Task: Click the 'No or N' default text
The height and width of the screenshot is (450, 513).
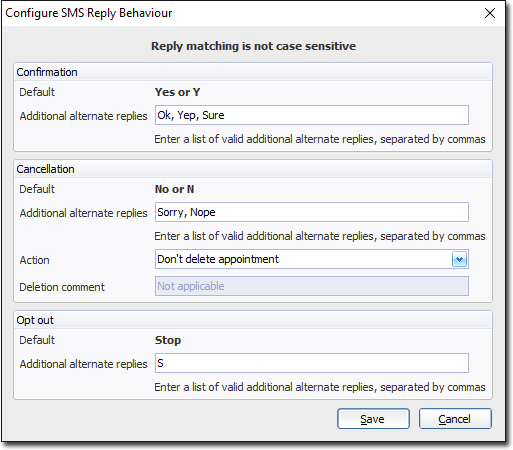Action: click(174, 189)
